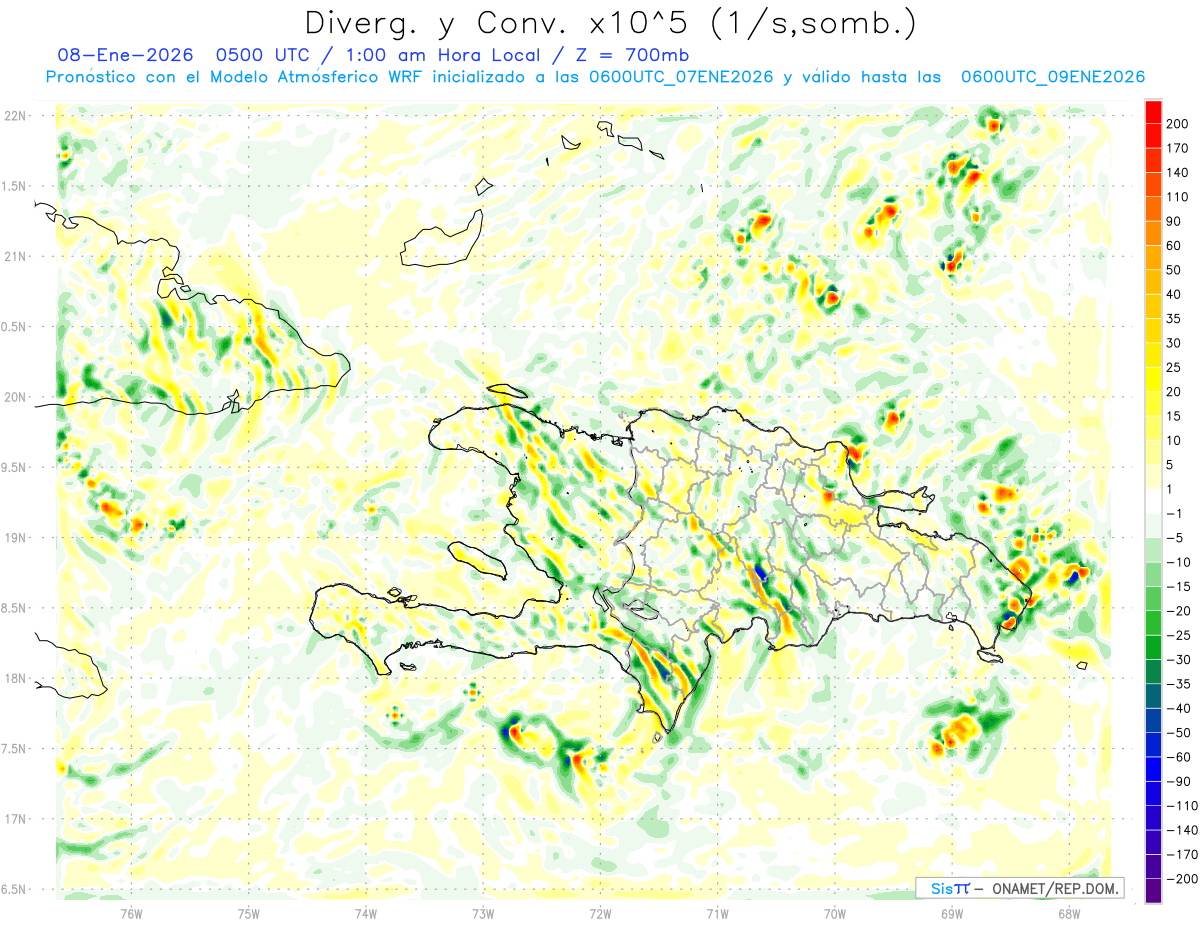Click the 68W longitude label

tap(1069, 913)
